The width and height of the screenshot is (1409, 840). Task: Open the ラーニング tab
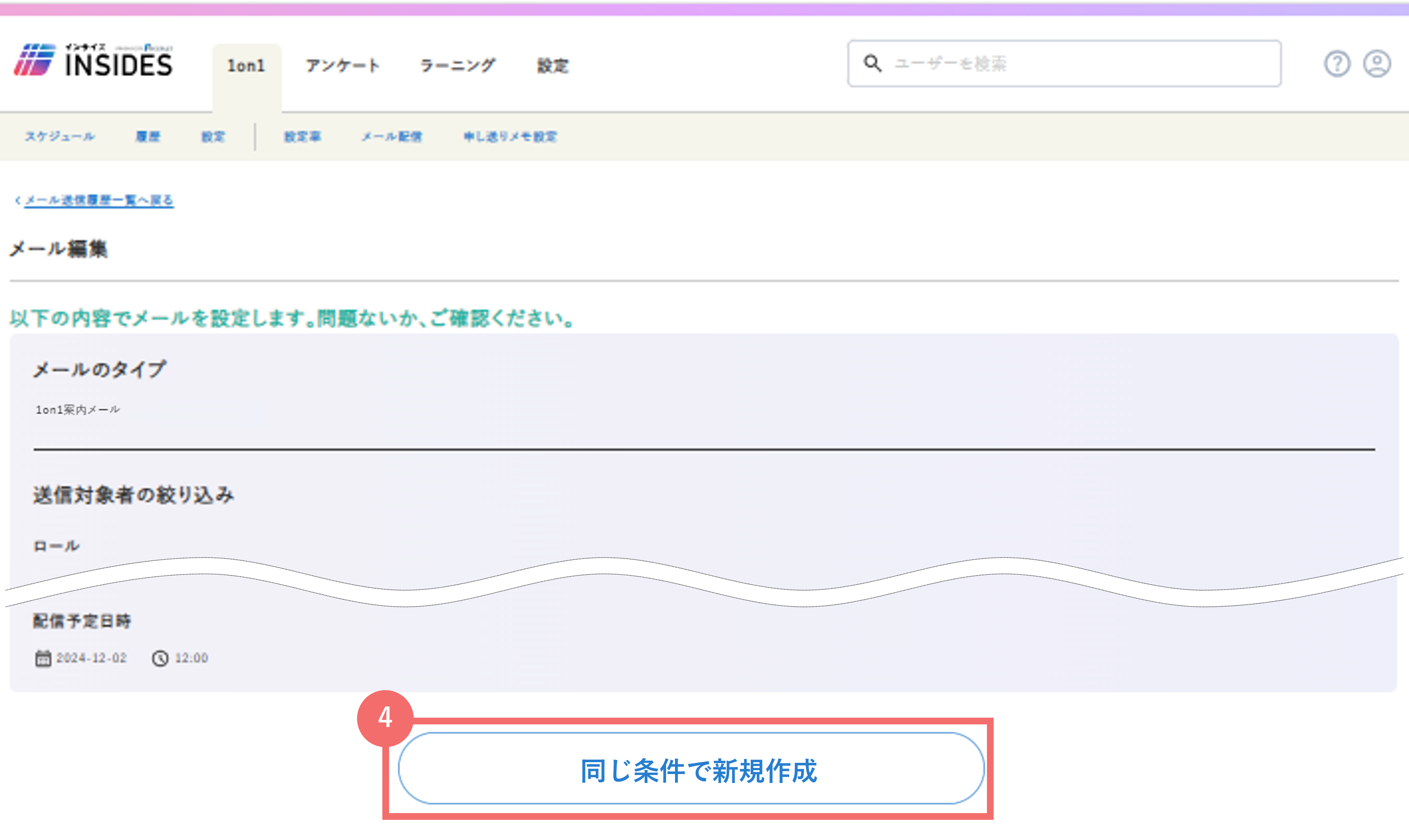[457, 66]
